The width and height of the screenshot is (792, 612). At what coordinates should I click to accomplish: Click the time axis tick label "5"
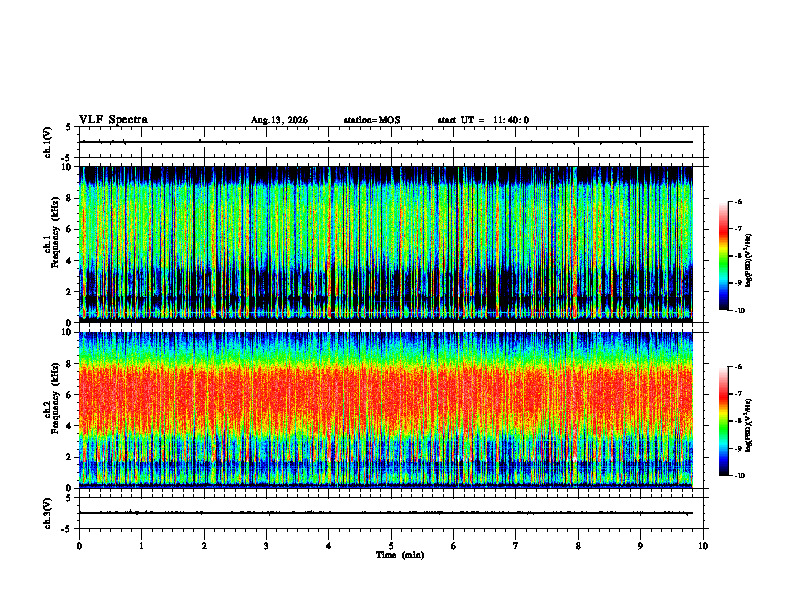tap(391, 546)
